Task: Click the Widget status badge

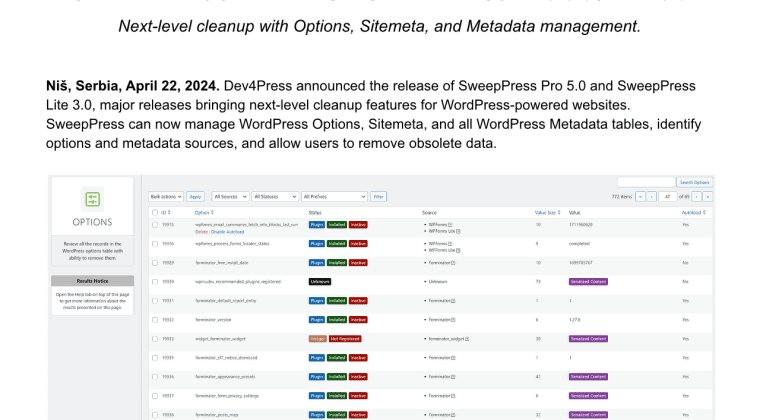Action: [317, 339]
